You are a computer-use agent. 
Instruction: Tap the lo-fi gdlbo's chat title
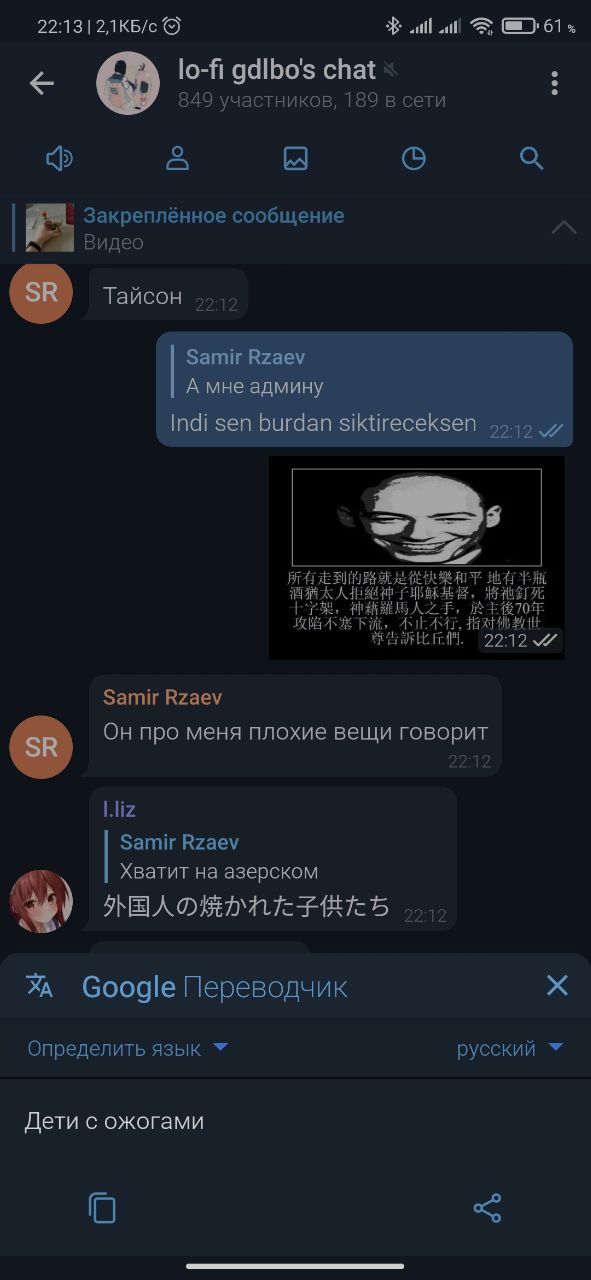click(x=277, y=70)
